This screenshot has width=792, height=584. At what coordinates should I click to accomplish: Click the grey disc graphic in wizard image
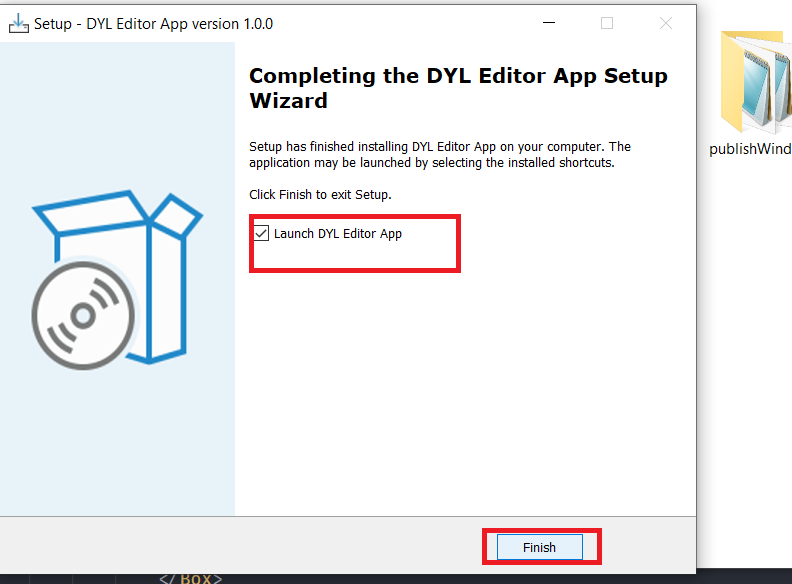82,315
